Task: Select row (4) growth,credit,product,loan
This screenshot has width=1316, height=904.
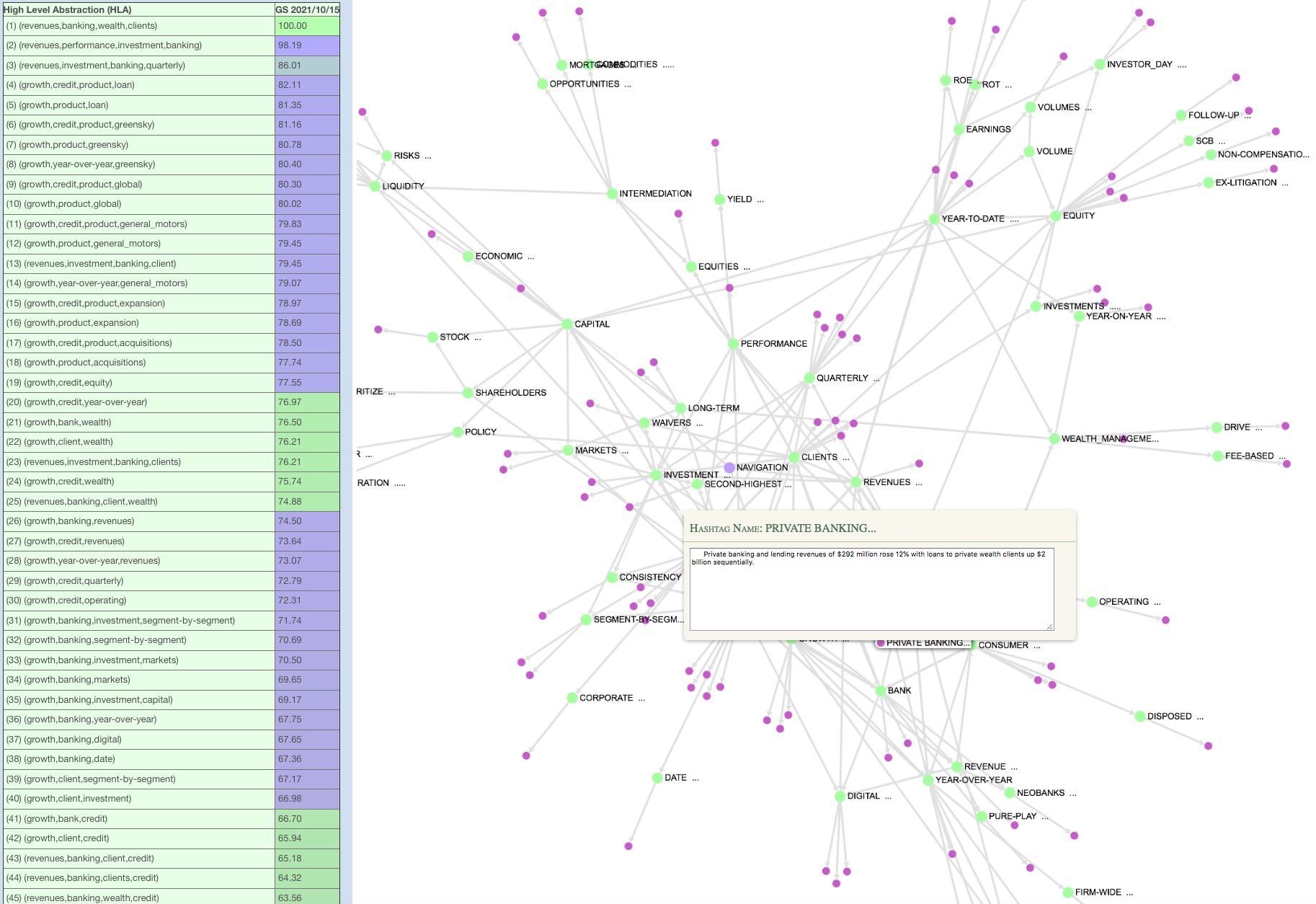Action: (x=138, y=85)
